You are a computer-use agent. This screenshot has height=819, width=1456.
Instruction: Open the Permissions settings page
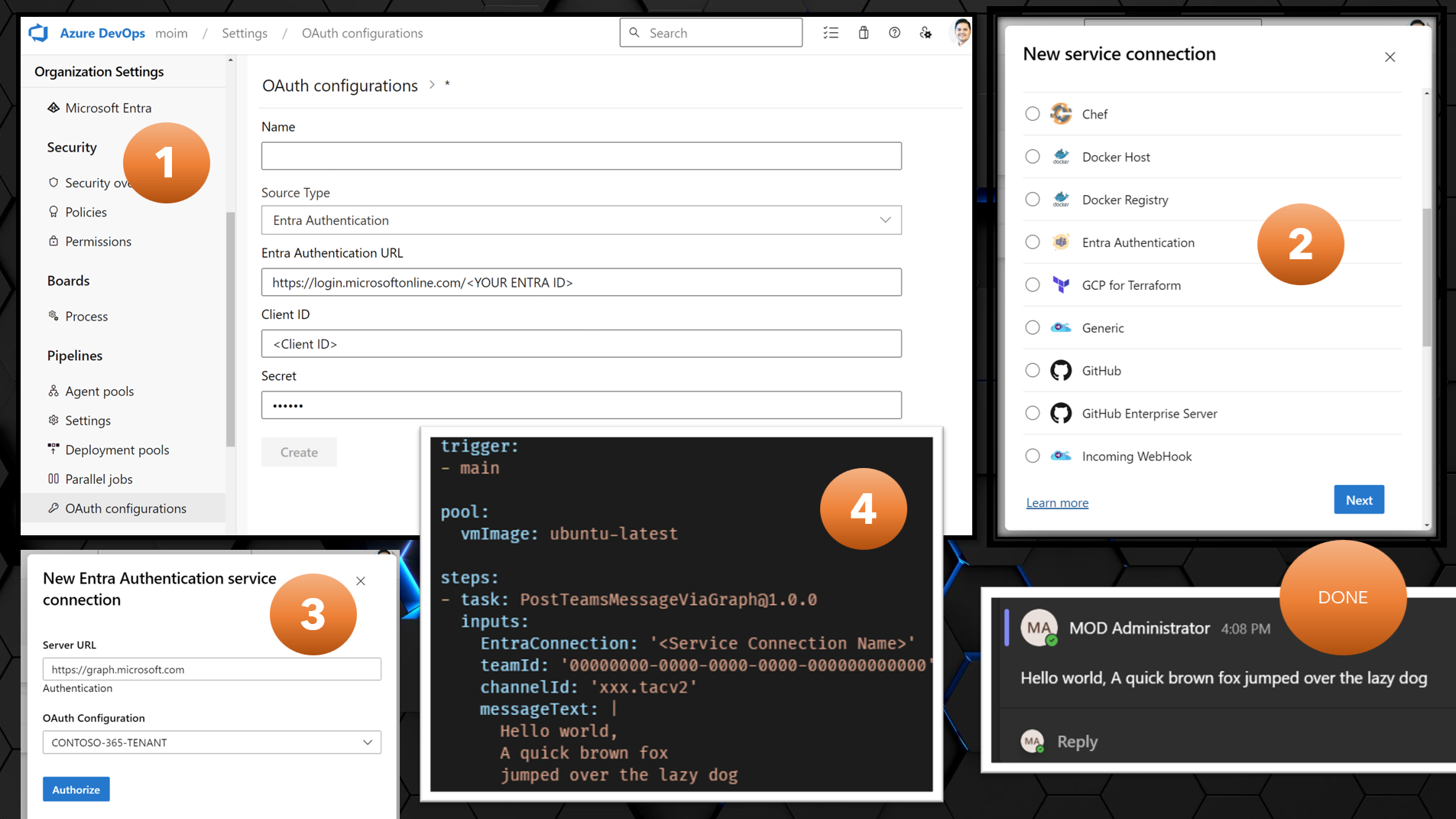point(98,241)
